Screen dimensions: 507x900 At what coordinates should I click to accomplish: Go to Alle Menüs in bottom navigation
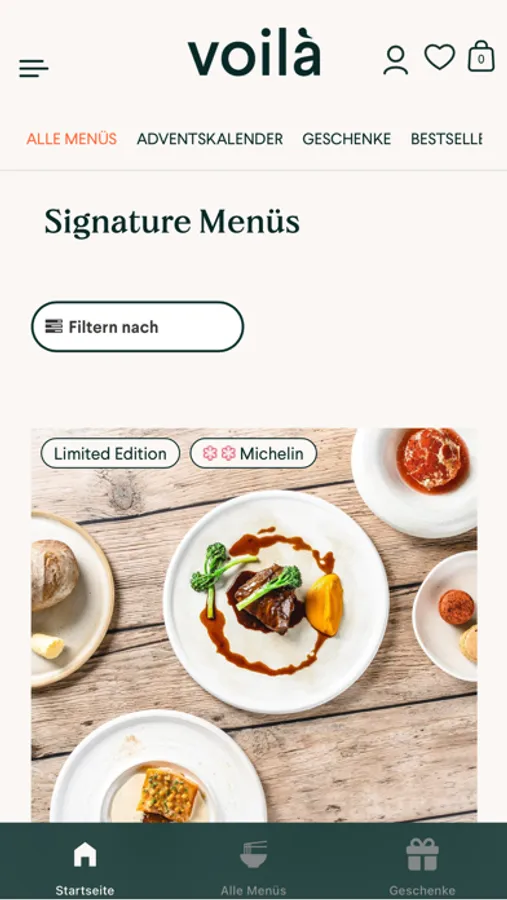click(253, 890)
